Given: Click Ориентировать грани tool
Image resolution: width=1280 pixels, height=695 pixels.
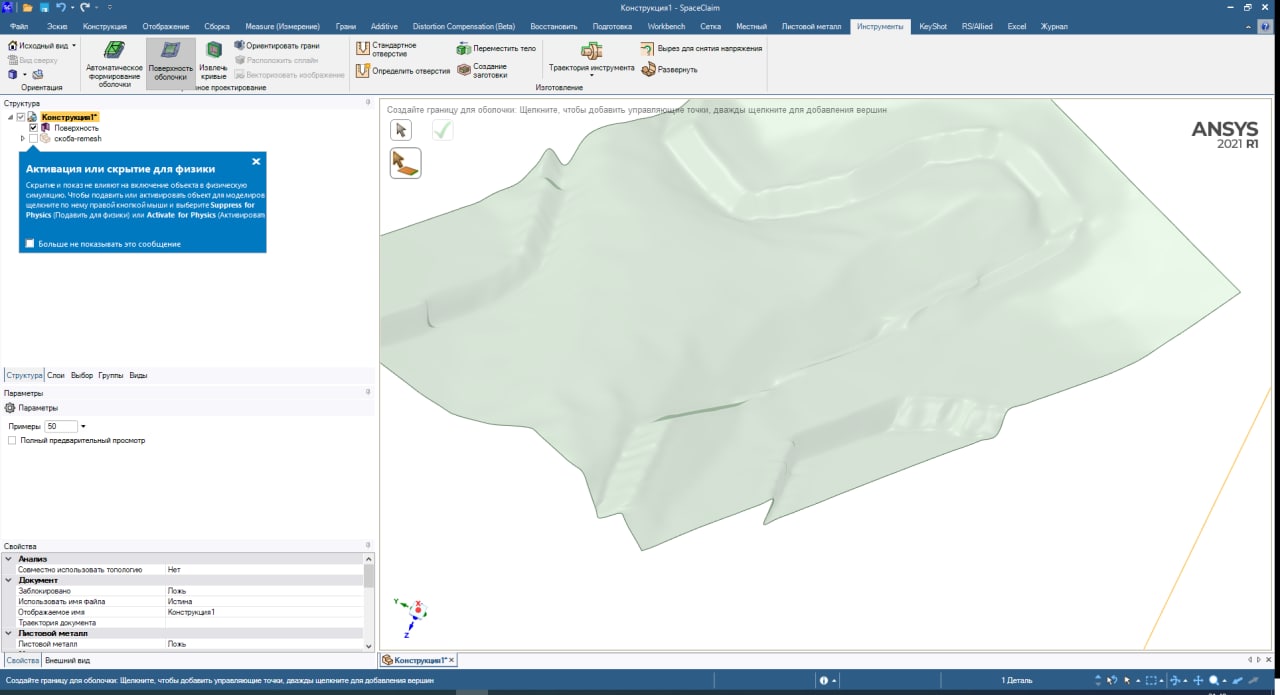Looking at the screenshot, I should (276, 46).
